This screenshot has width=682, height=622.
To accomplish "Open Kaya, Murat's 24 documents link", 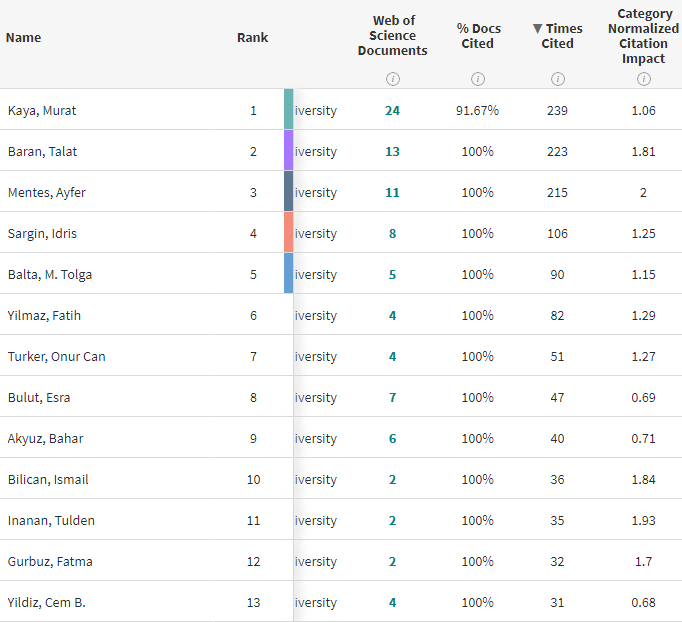I will 392,110.
